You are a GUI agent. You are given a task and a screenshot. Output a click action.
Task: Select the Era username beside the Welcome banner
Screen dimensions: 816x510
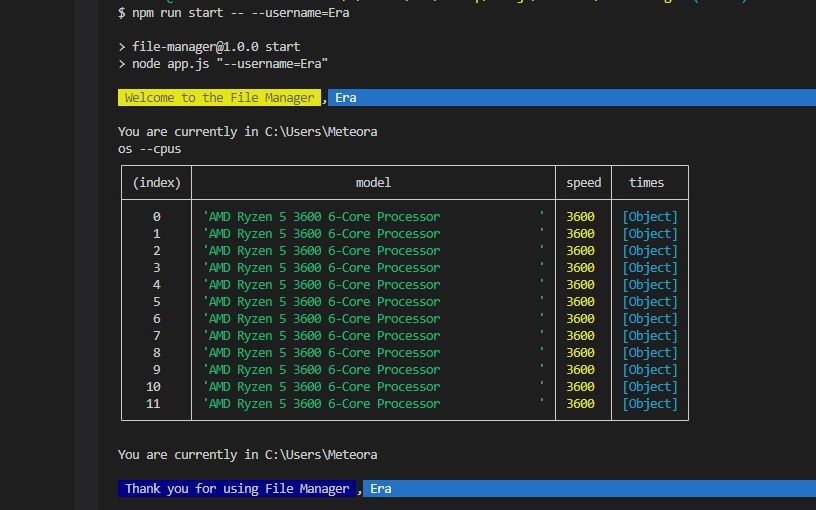click(x=346, y=97)
